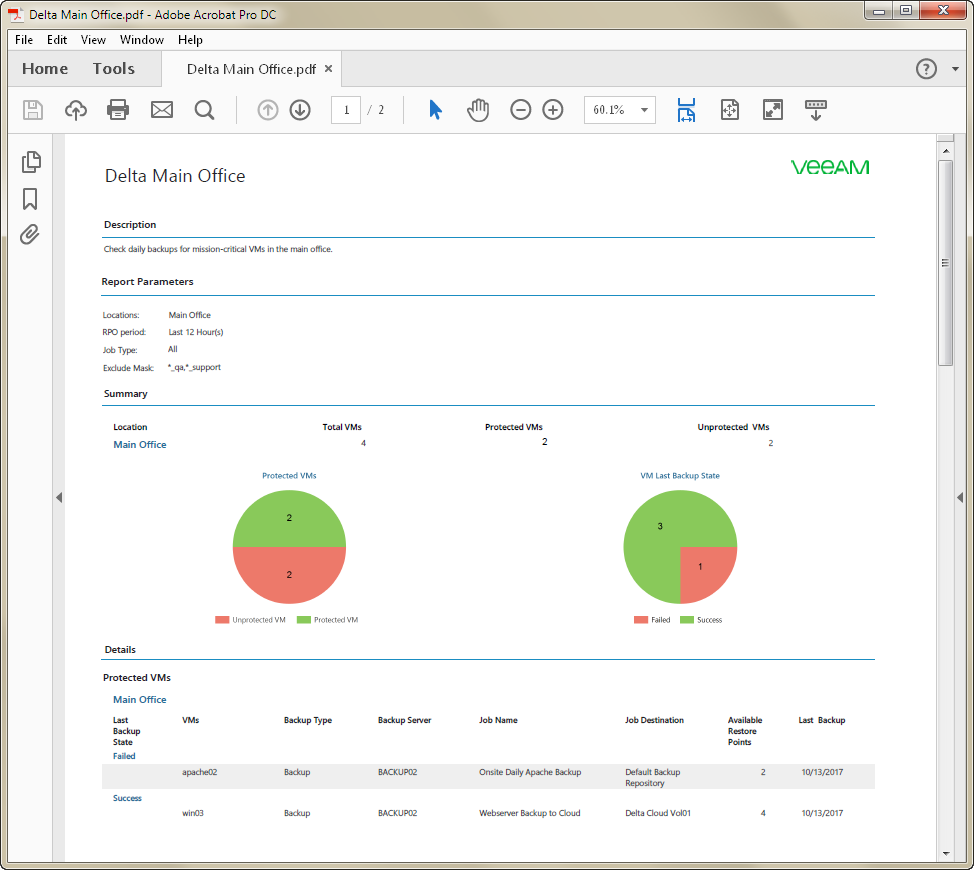Viewport: 974px width, 870px height.
Task: Click Default Backup Repository destination
Action: pyautogui.click(x=652, y=777)
